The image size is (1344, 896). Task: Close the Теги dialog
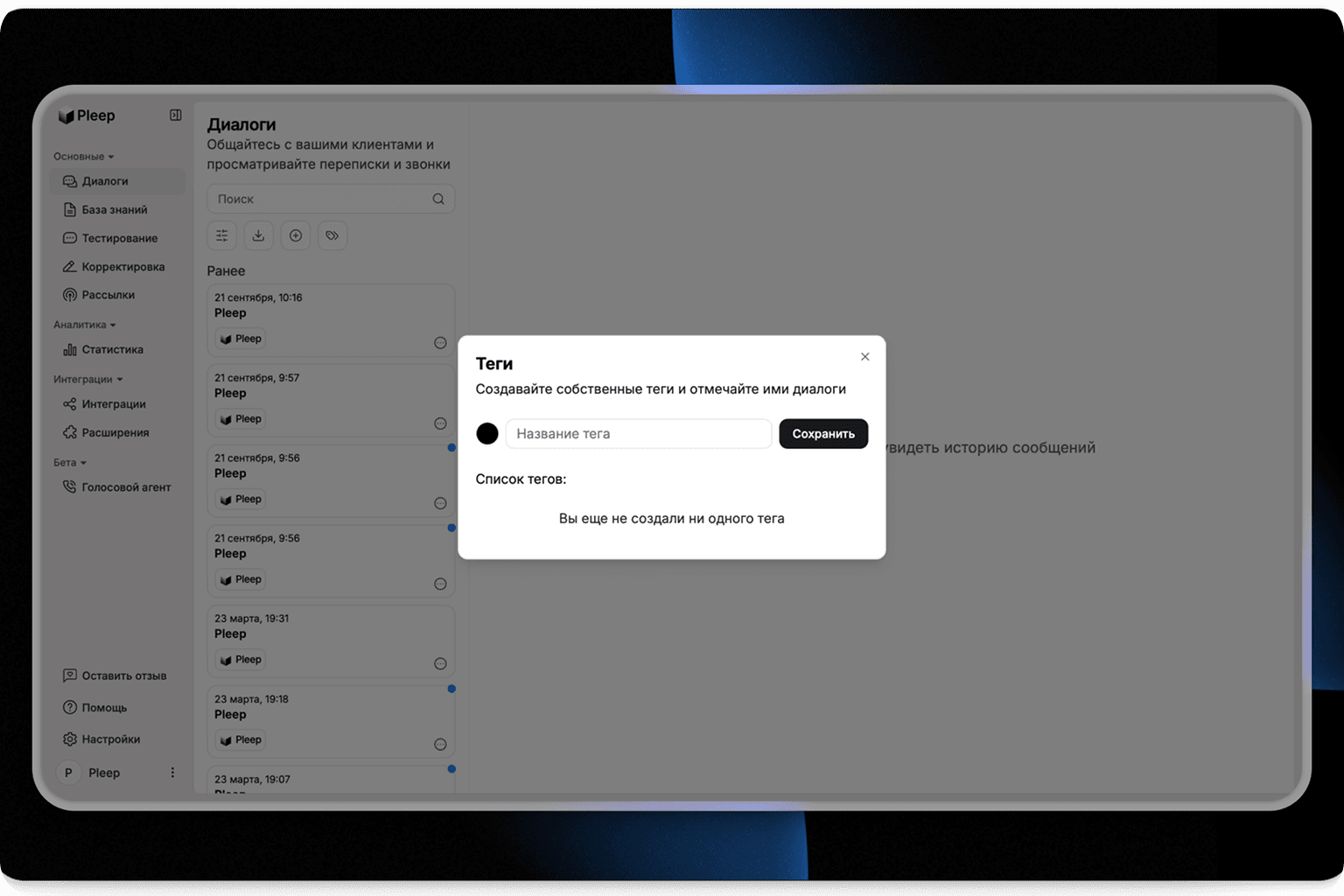[864, 357]
